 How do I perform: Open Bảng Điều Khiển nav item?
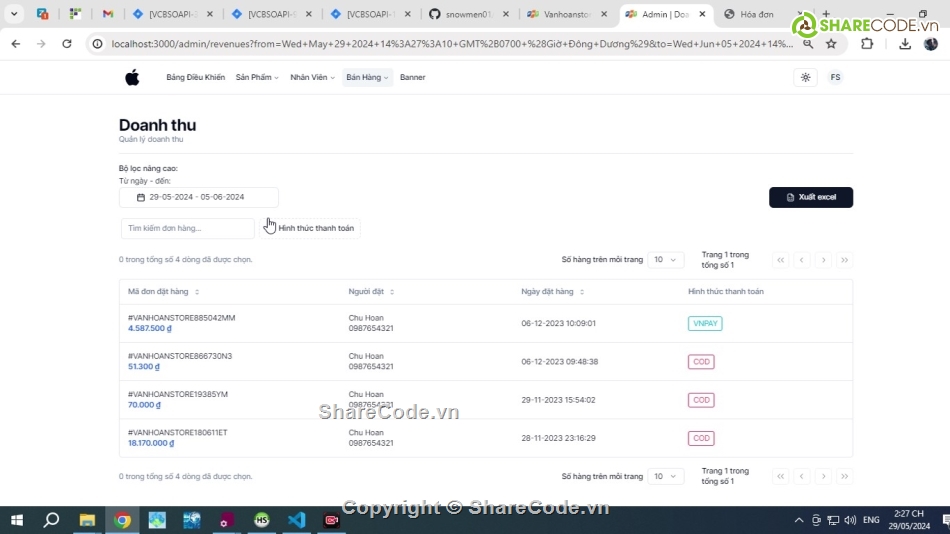click(x=196, y=78)
